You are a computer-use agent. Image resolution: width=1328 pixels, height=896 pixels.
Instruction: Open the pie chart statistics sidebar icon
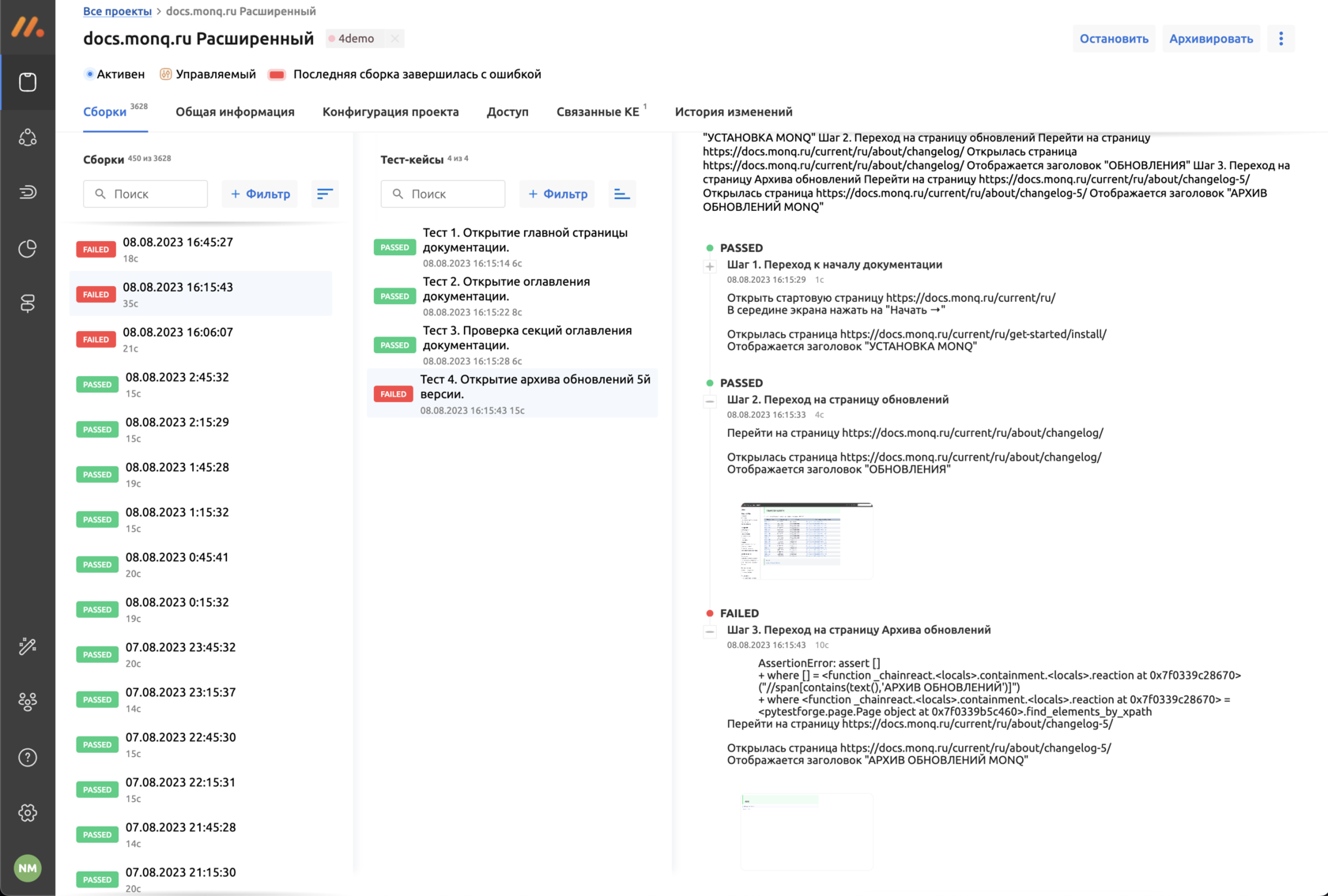tap(28, 248)
